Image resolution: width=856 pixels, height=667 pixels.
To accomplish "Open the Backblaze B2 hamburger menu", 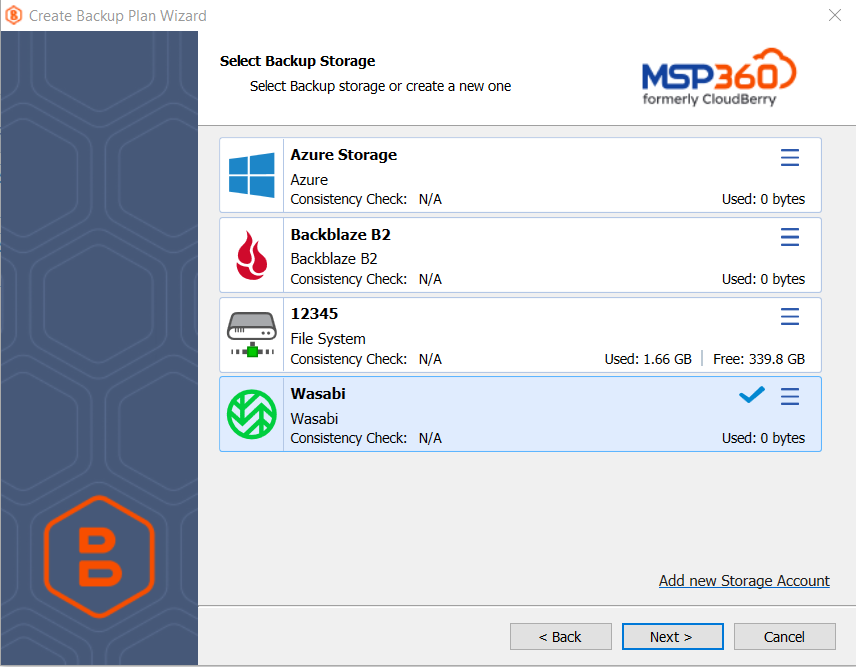I will coord(789,237).
